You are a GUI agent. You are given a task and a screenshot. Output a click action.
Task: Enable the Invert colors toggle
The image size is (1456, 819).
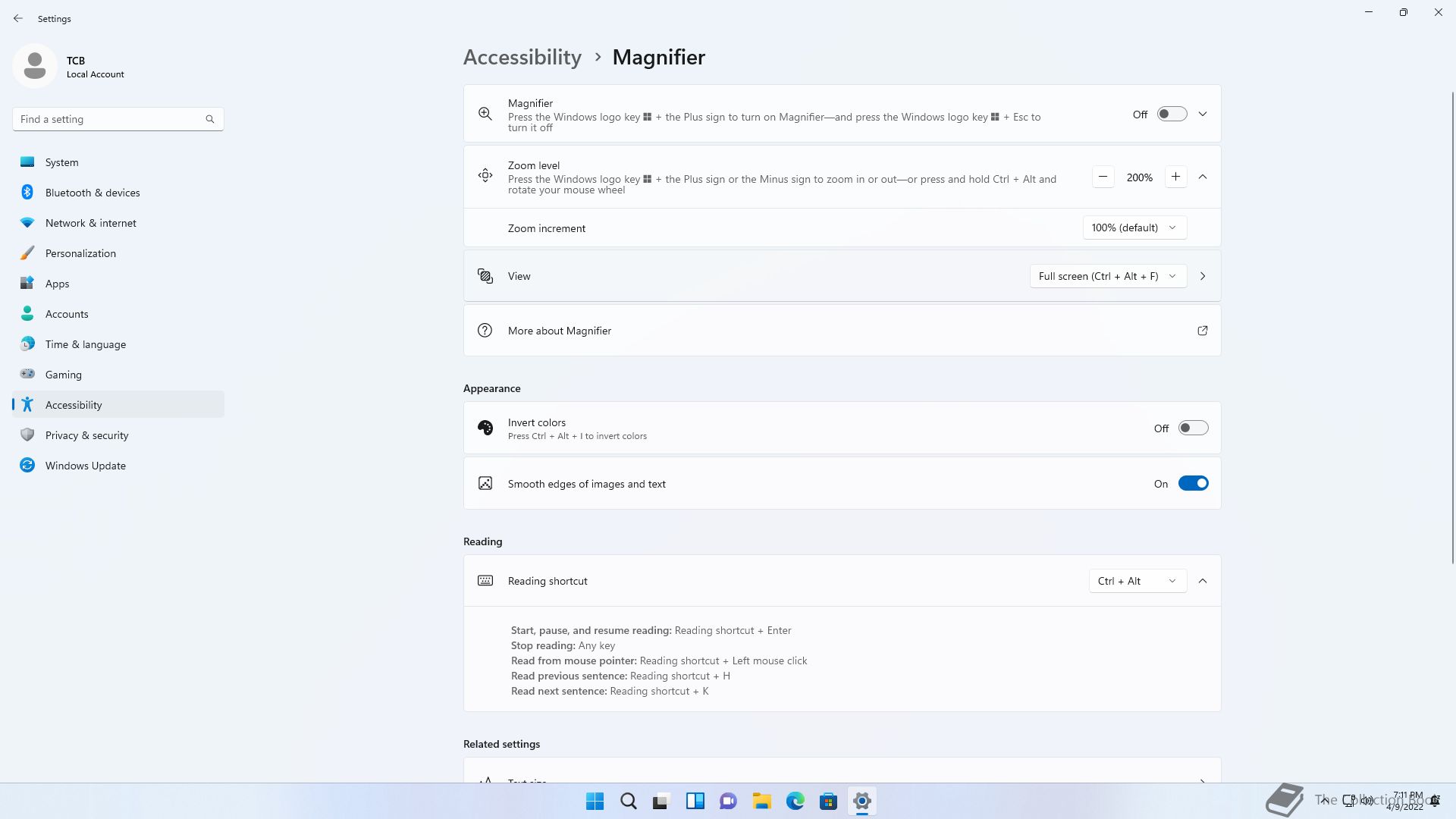(x=1193, y=428)
